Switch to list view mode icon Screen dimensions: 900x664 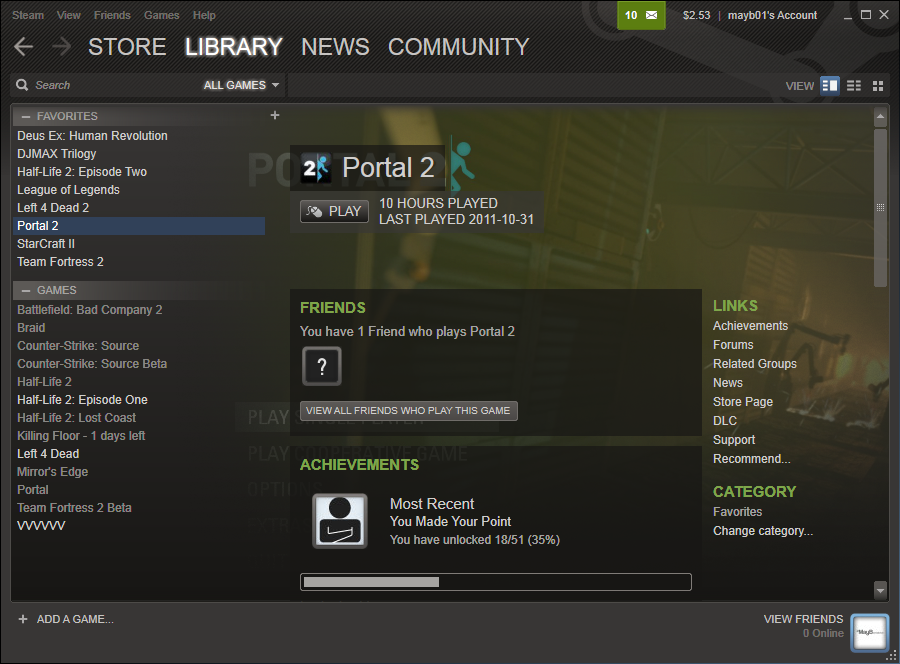point(854,86)
